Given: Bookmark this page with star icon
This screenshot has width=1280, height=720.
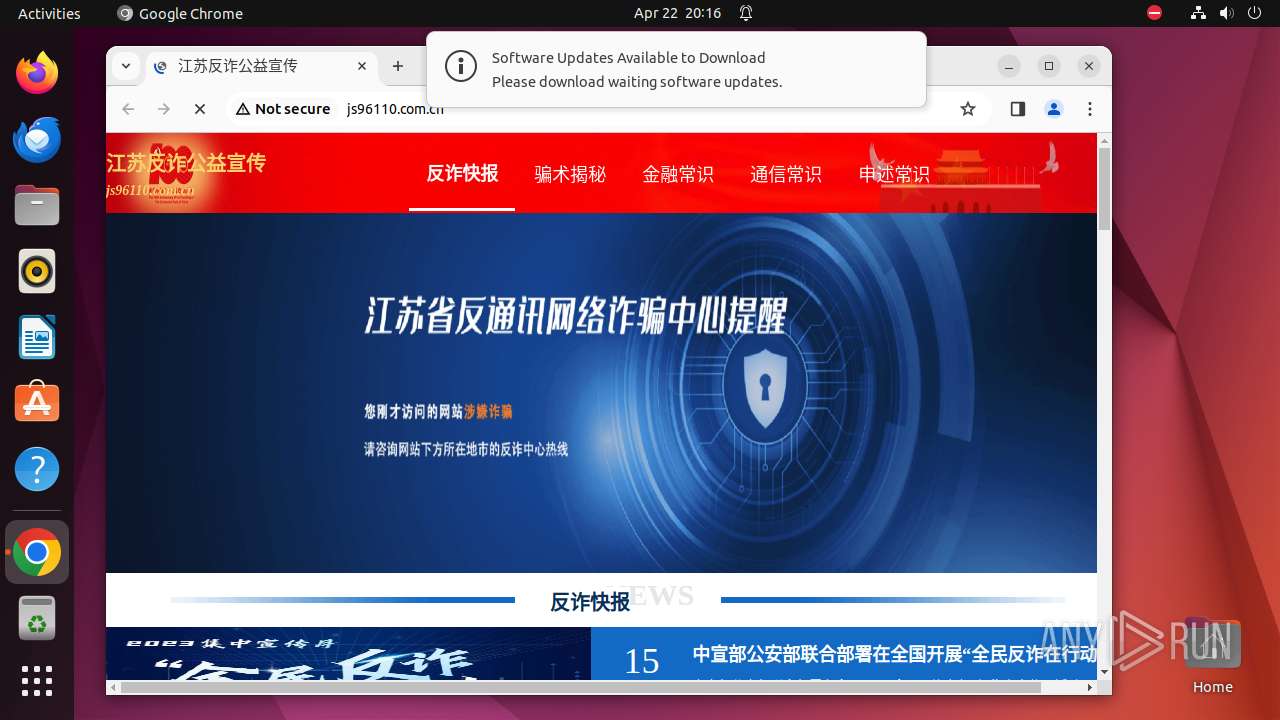Looking at the screenshot, I should click(967, 109).
